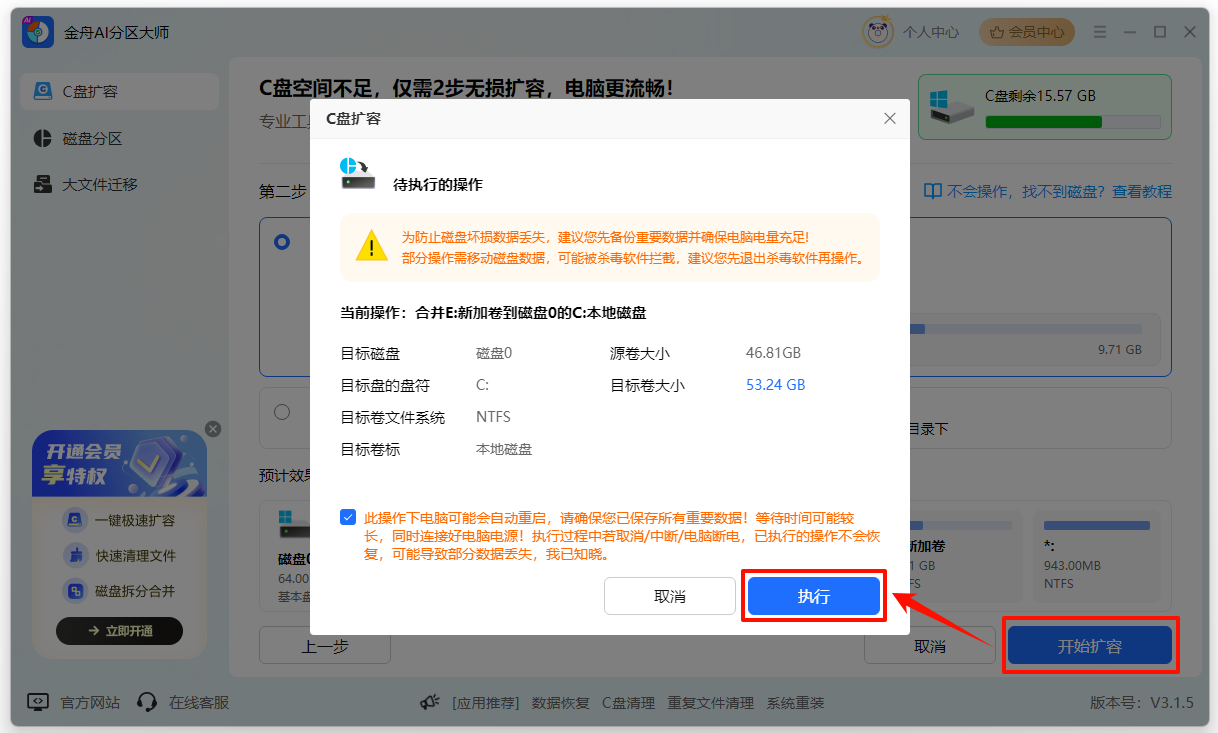Select the unselected second option radio button

(x=283, y=411)
